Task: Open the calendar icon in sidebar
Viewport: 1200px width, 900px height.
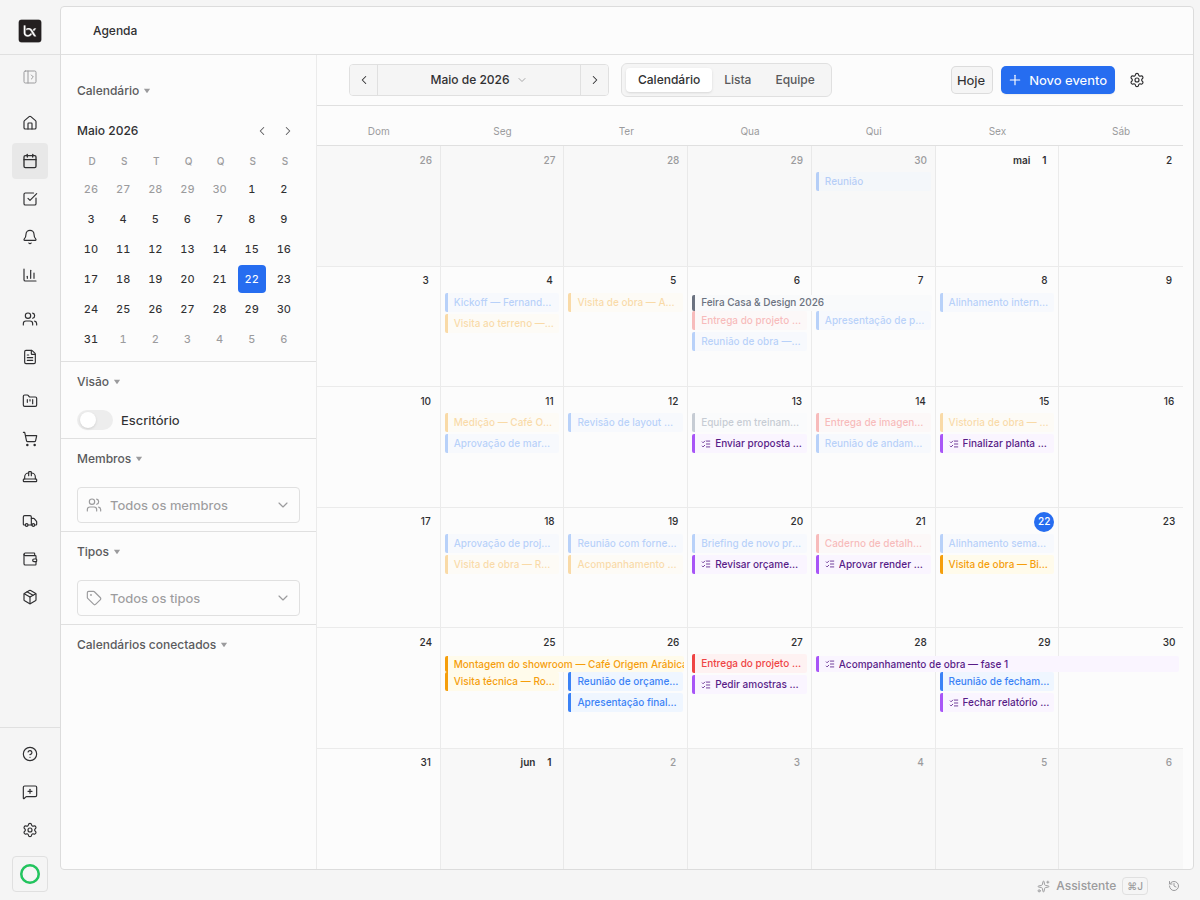Action: tap(30, 161)
